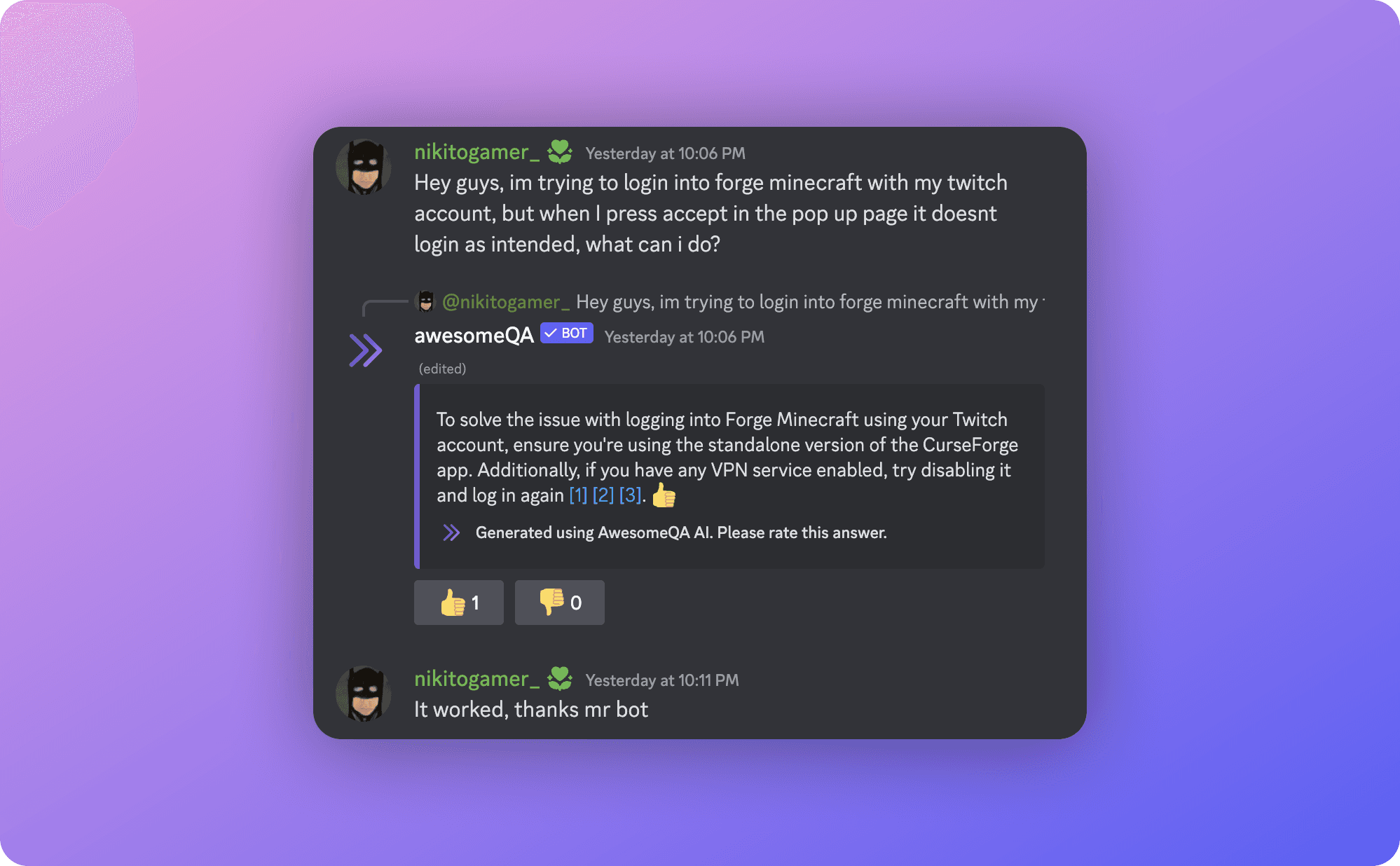1400x866 pixels.
Task: Click the BOT verified badge
Action: point(567,334)
